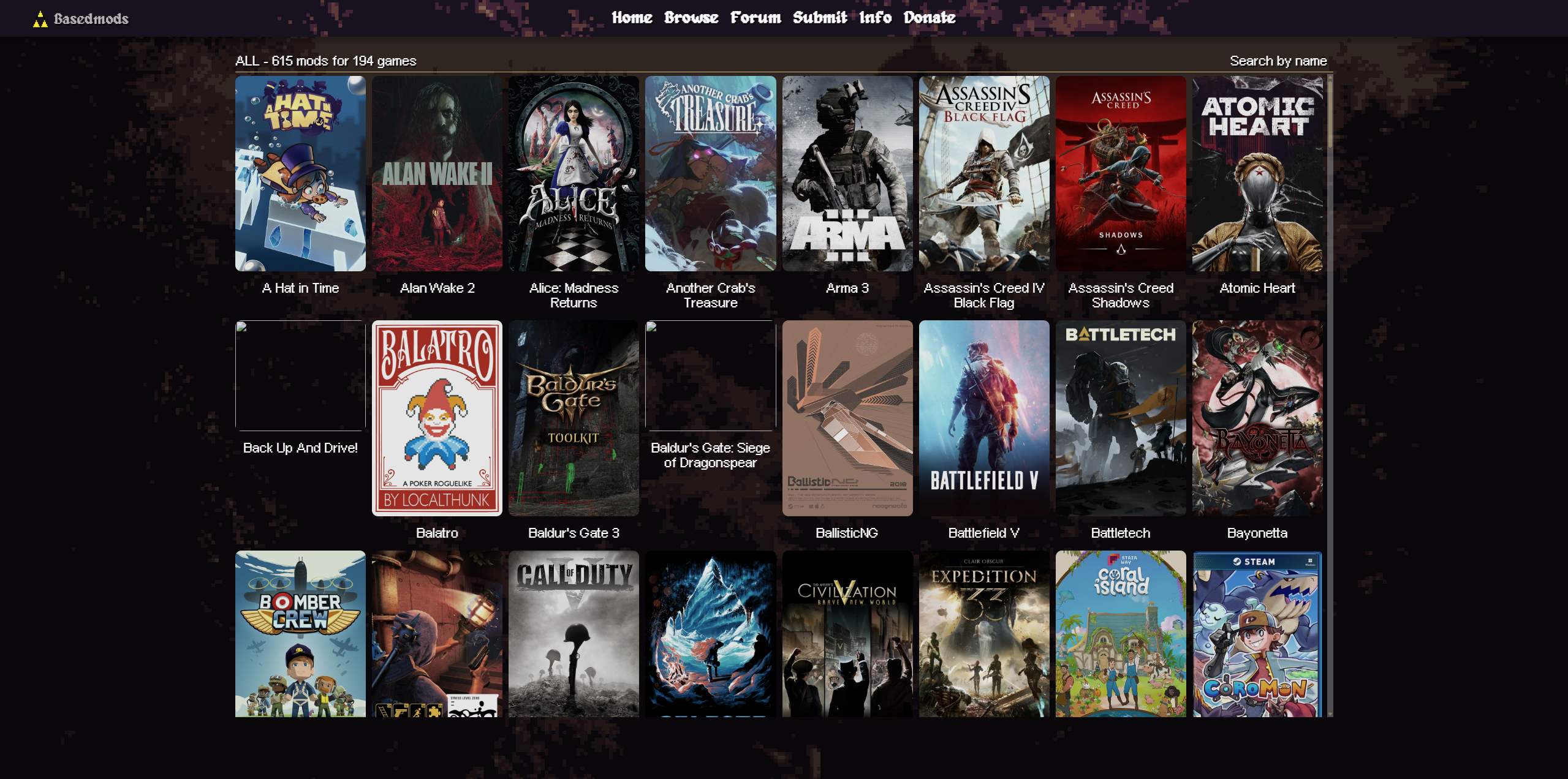Click the "Another Crab's Treasure" title
This screenshot has height=779, width=1568.
[x=711, y=295]
